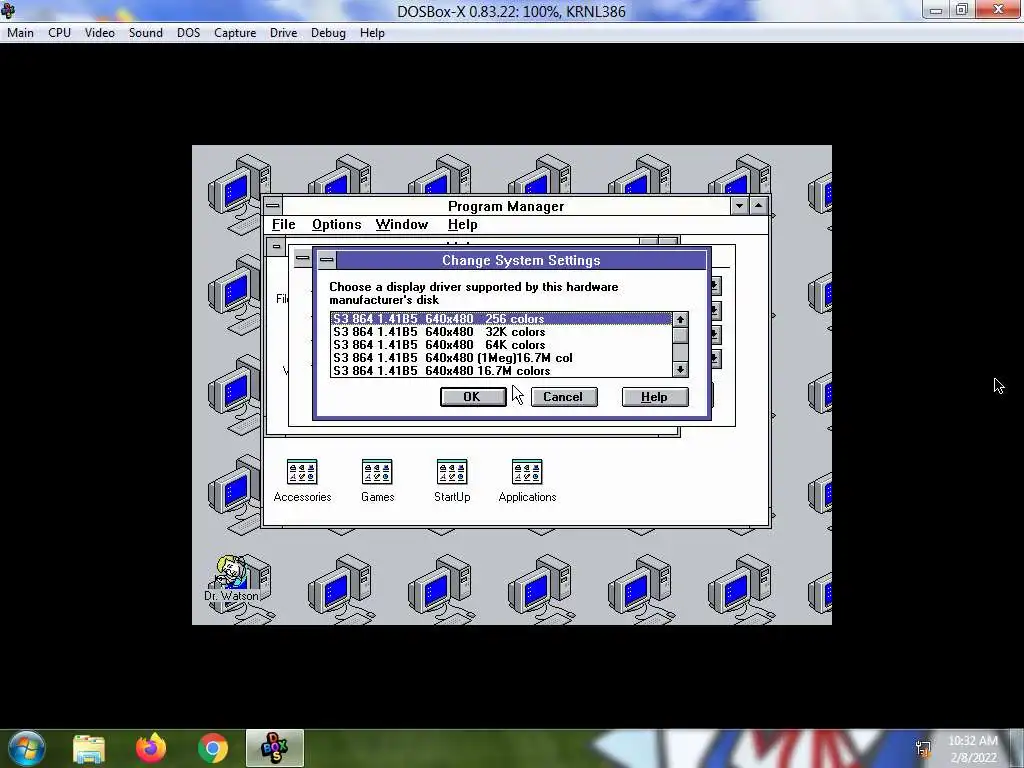Screen dimensions: 1024x768
Task: Open File Explorer from the taskbar
Action: coord(89,748)
